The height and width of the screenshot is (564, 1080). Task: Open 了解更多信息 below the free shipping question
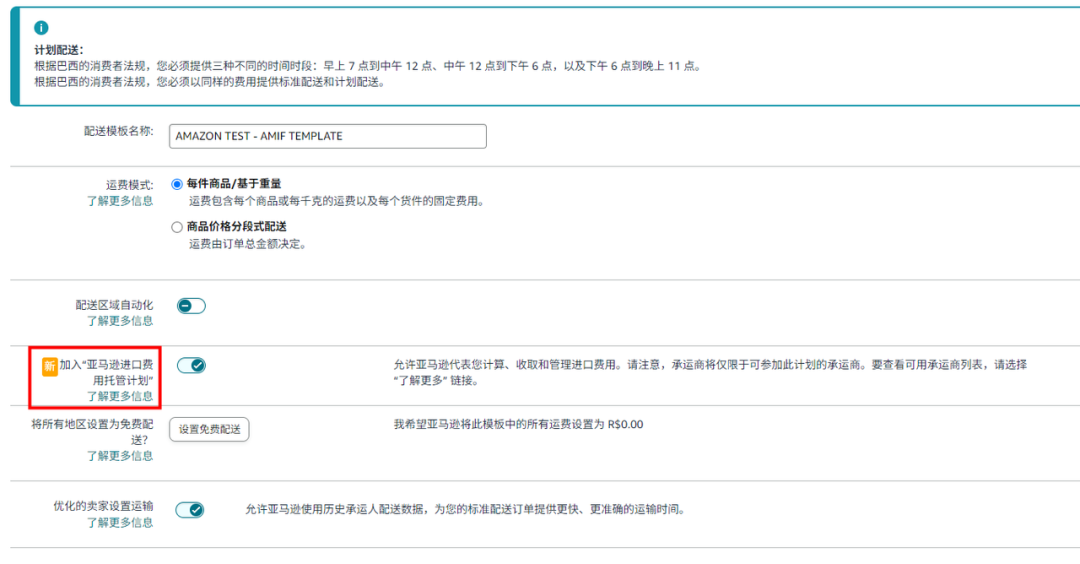tap(119, 456)
